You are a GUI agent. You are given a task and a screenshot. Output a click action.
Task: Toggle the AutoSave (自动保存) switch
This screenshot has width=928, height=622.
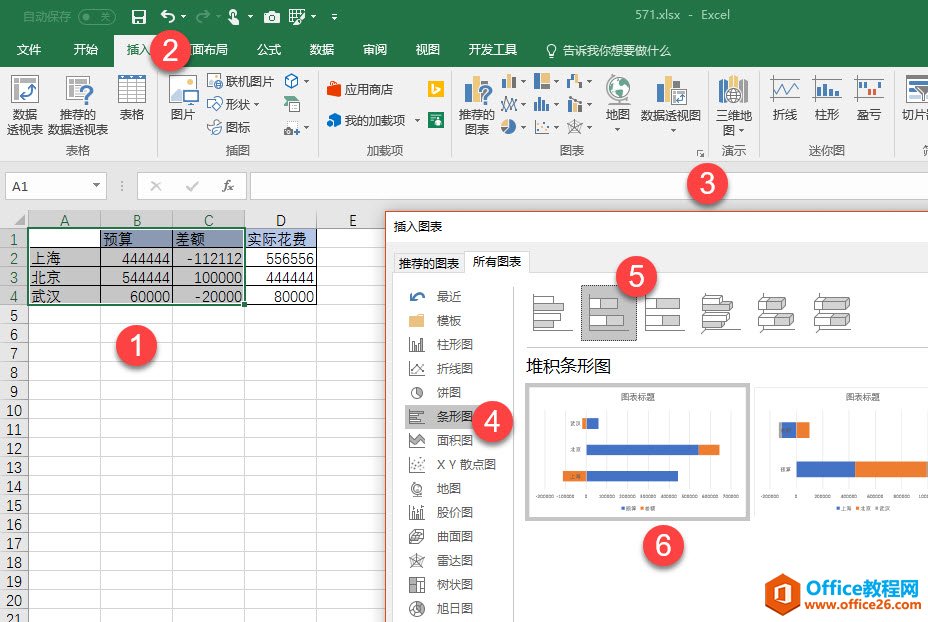(96, 16)
